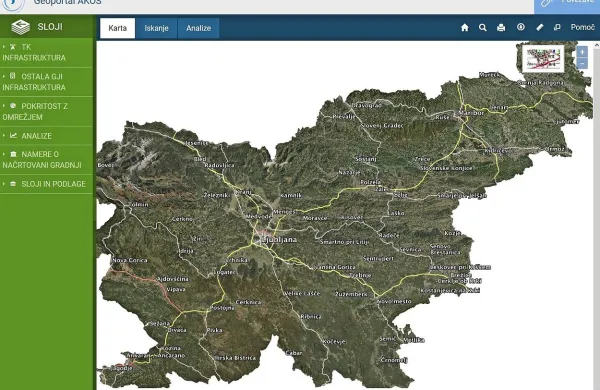The image size is (600, 390).
Task: Click the home extent icon
Action: (465, 28)
